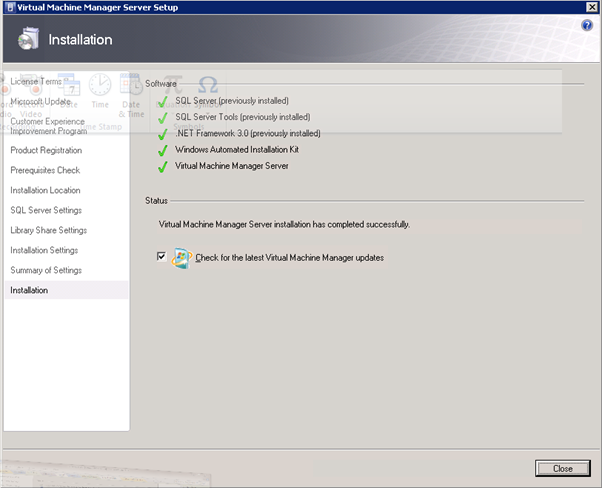Select the Microsoft Update step
This screenshot has height=488, width=602.
pyautogui.click(x=41, y=101)
